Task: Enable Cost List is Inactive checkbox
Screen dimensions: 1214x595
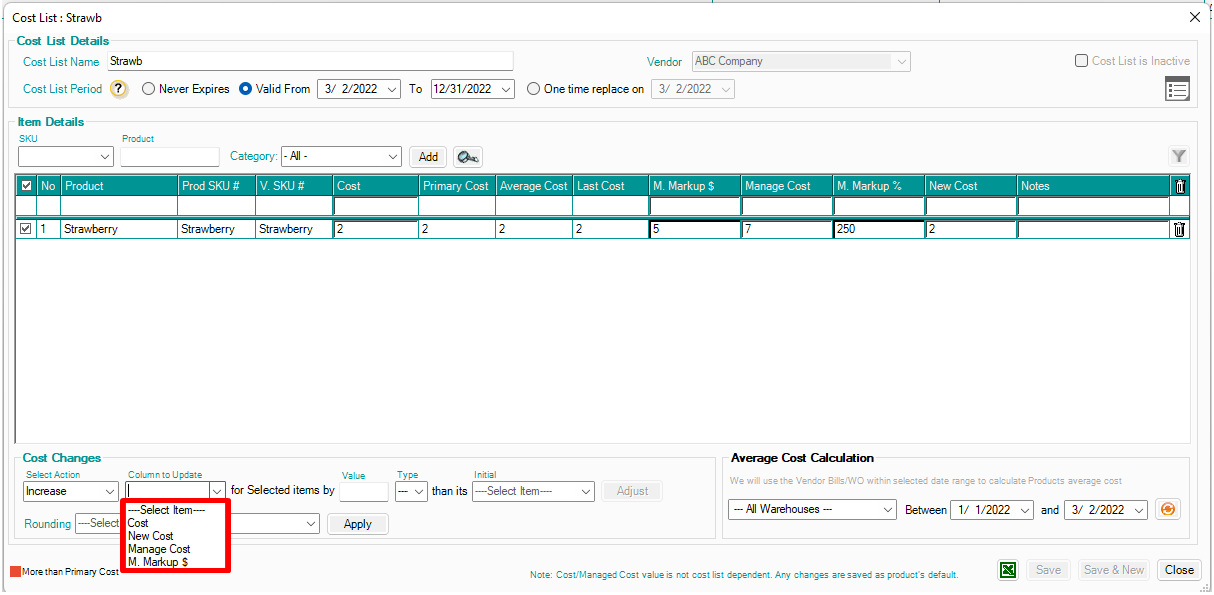Action: 1081,61
